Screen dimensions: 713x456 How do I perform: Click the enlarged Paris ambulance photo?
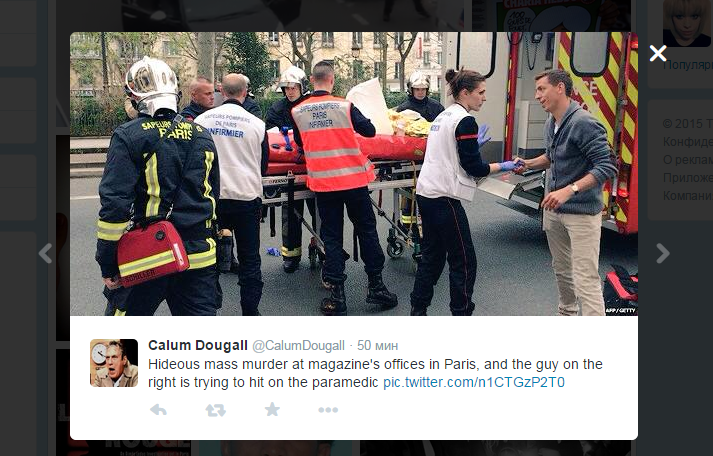(x=354, y=174)
